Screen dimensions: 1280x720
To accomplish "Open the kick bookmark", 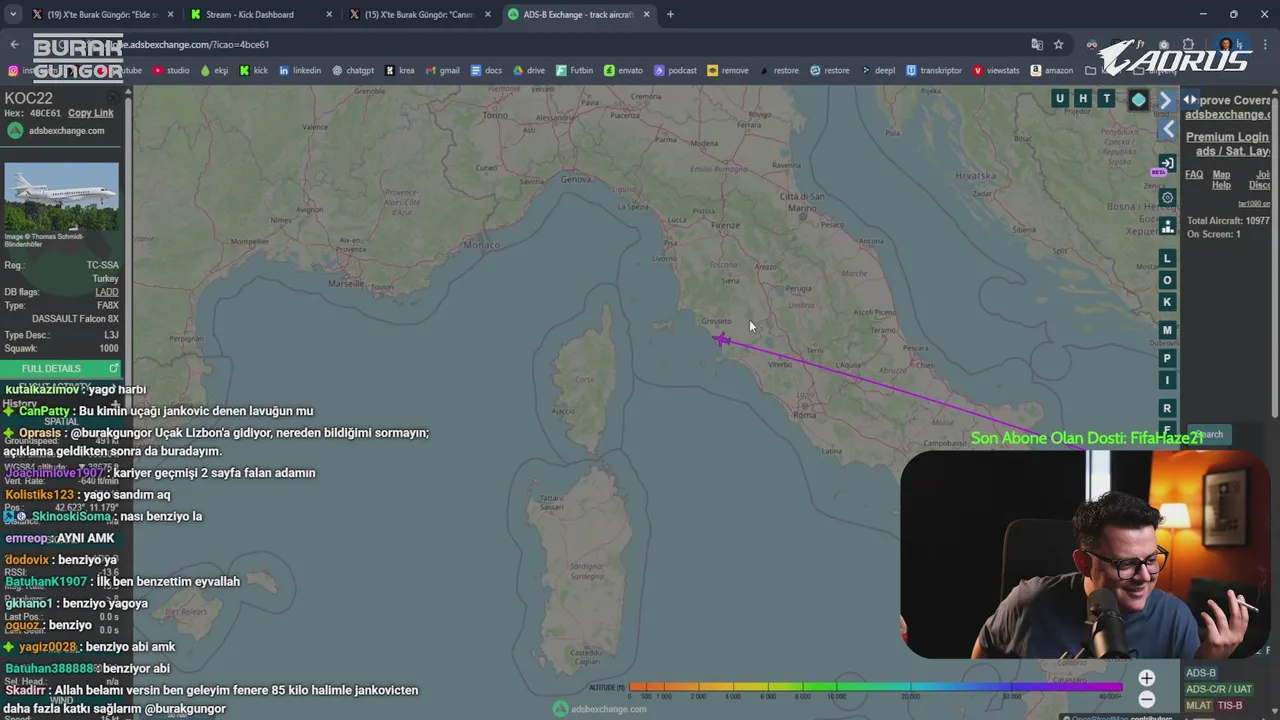I will pyautogui.click(x=253, y=70).
